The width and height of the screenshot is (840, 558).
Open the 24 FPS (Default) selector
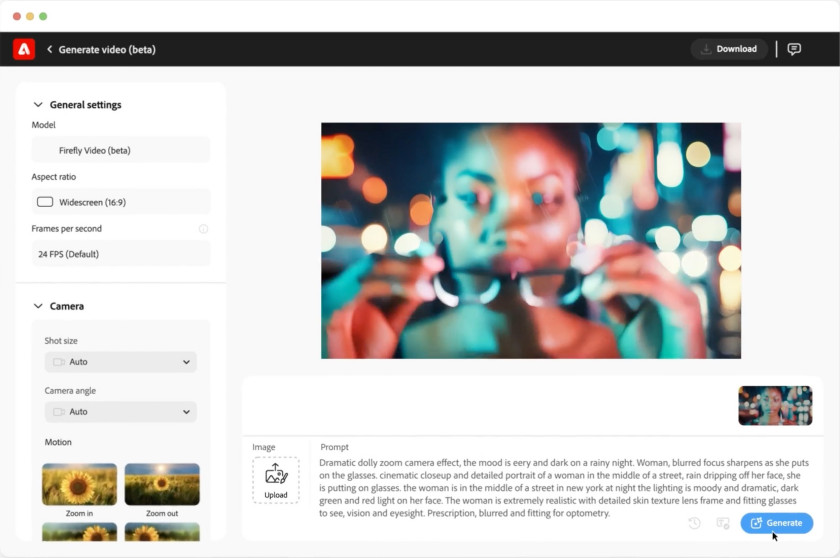point(121,254)
